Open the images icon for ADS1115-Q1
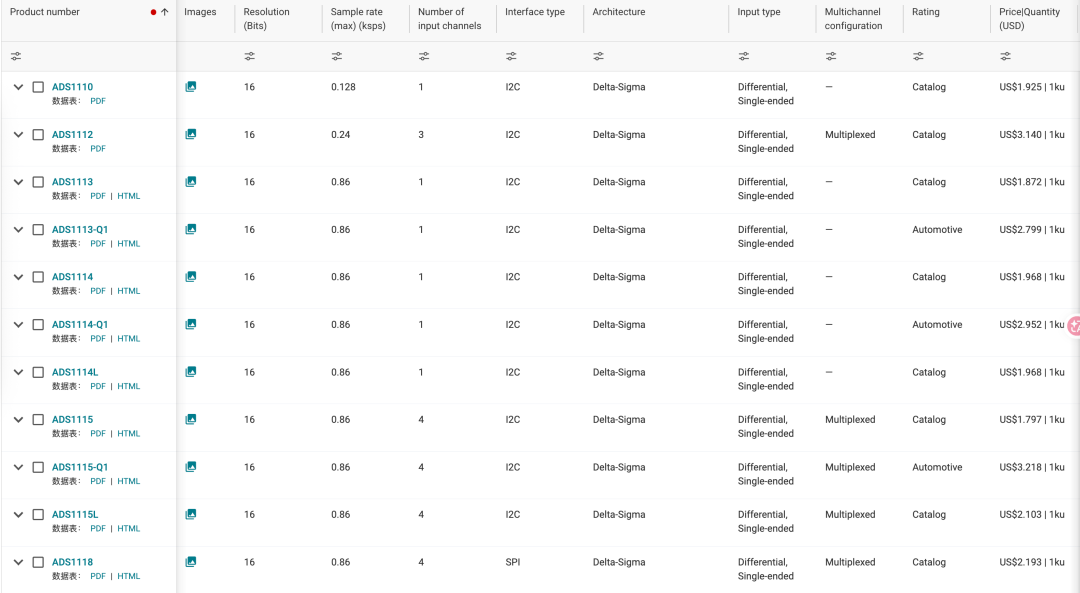Viewport: 1080px width, 593px height. pos(191,467)
